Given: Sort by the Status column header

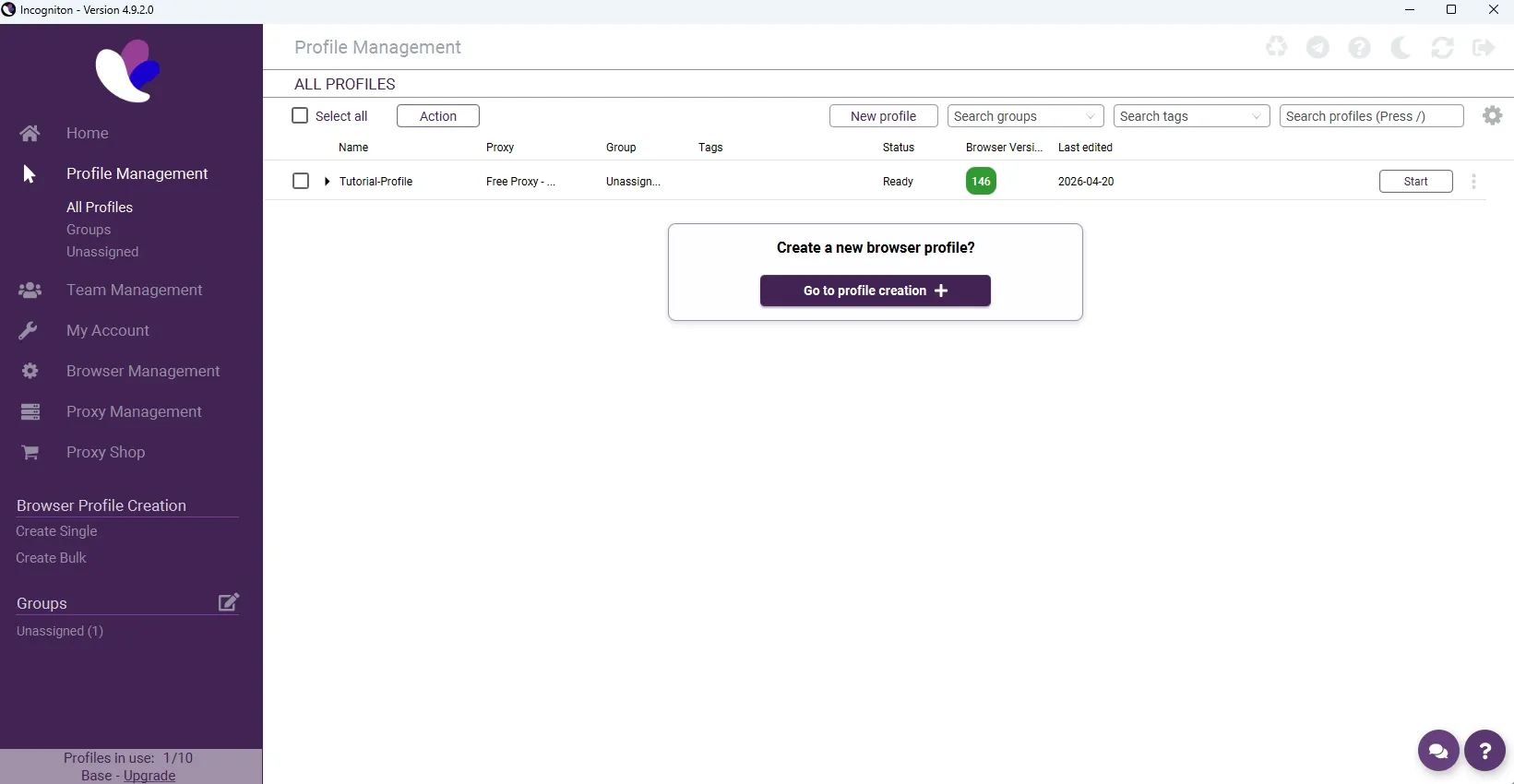Looking at the screenshot, I should pos(899,148).
